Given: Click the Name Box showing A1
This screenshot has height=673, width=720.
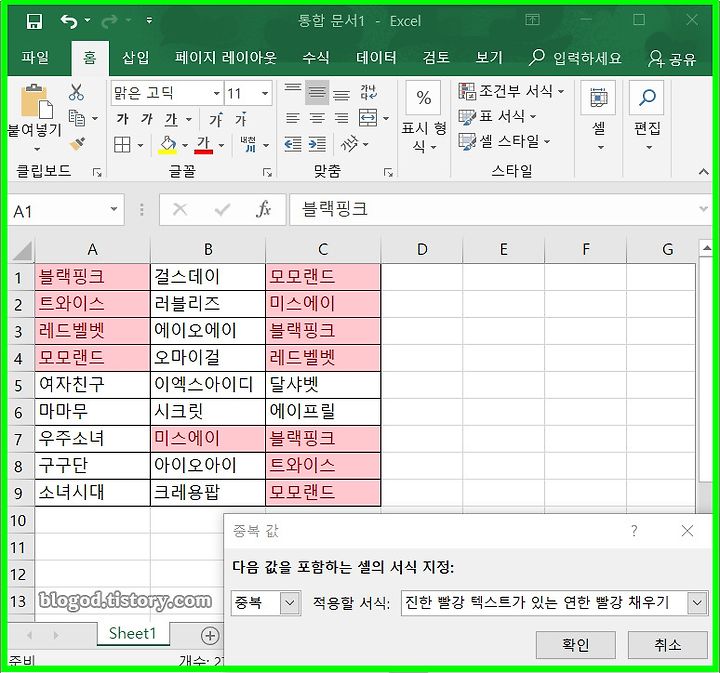Looking at the screenshot, I should click(x=66, y=211).
